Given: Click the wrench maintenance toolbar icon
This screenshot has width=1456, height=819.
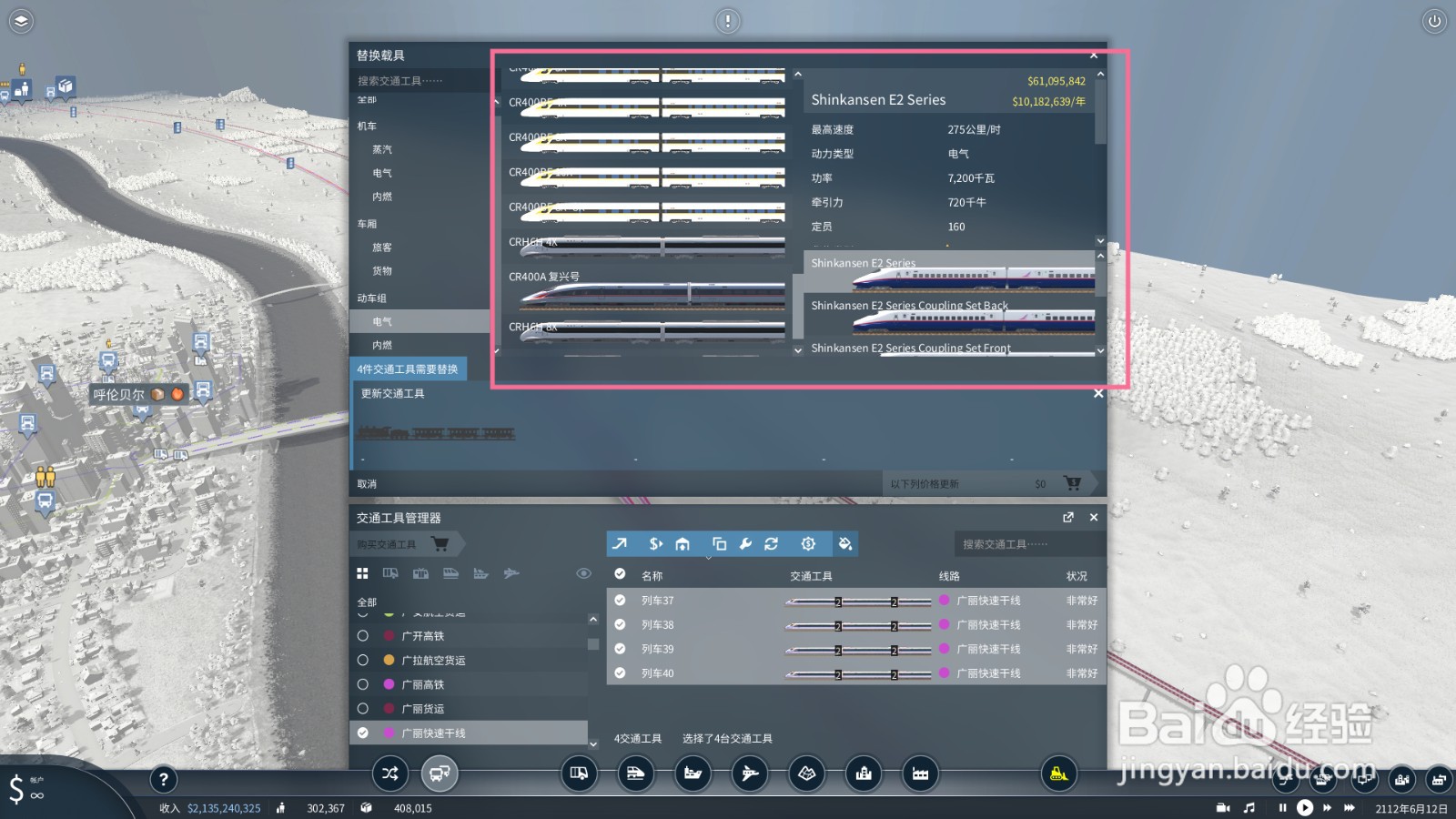Looking at the screenshot, I should (x=745, y=543).
